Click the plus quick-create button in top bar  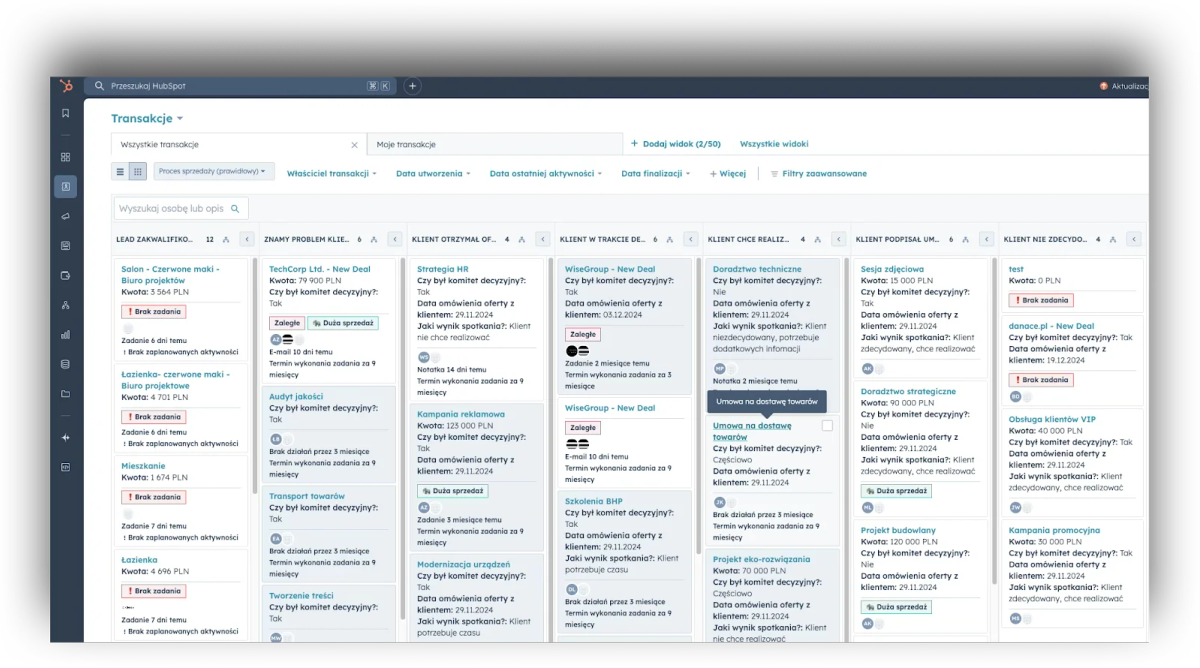412,86
